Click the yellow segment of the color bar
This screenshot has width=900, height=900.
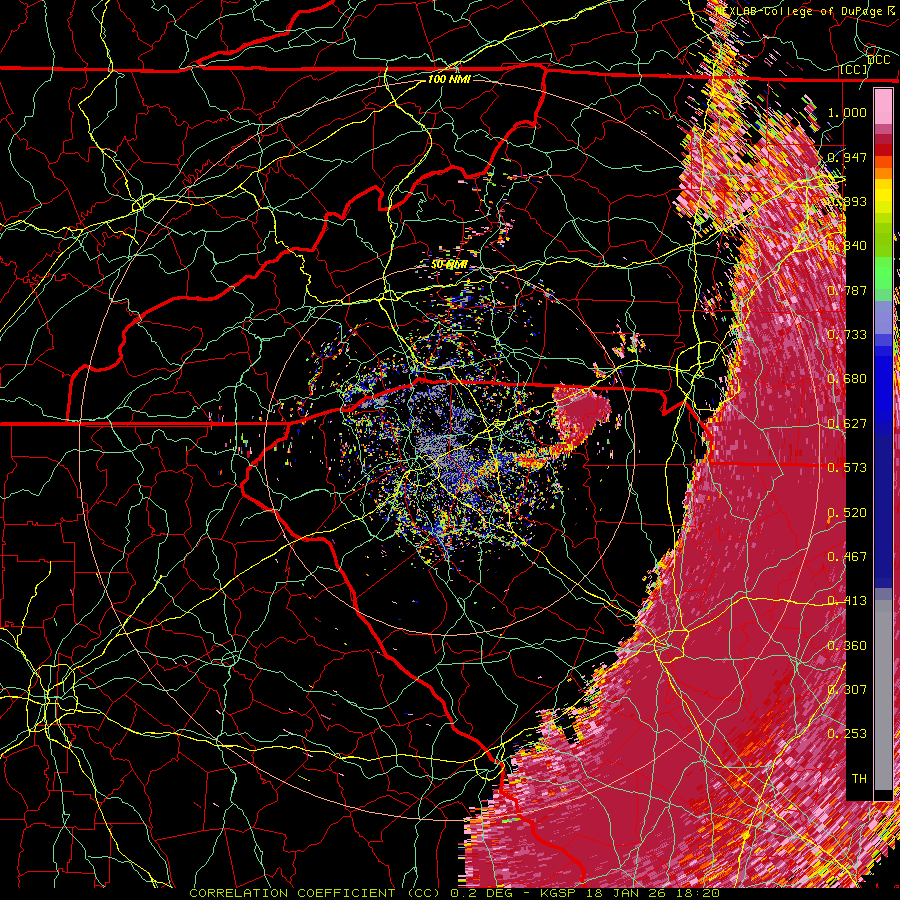coord(883,197)
